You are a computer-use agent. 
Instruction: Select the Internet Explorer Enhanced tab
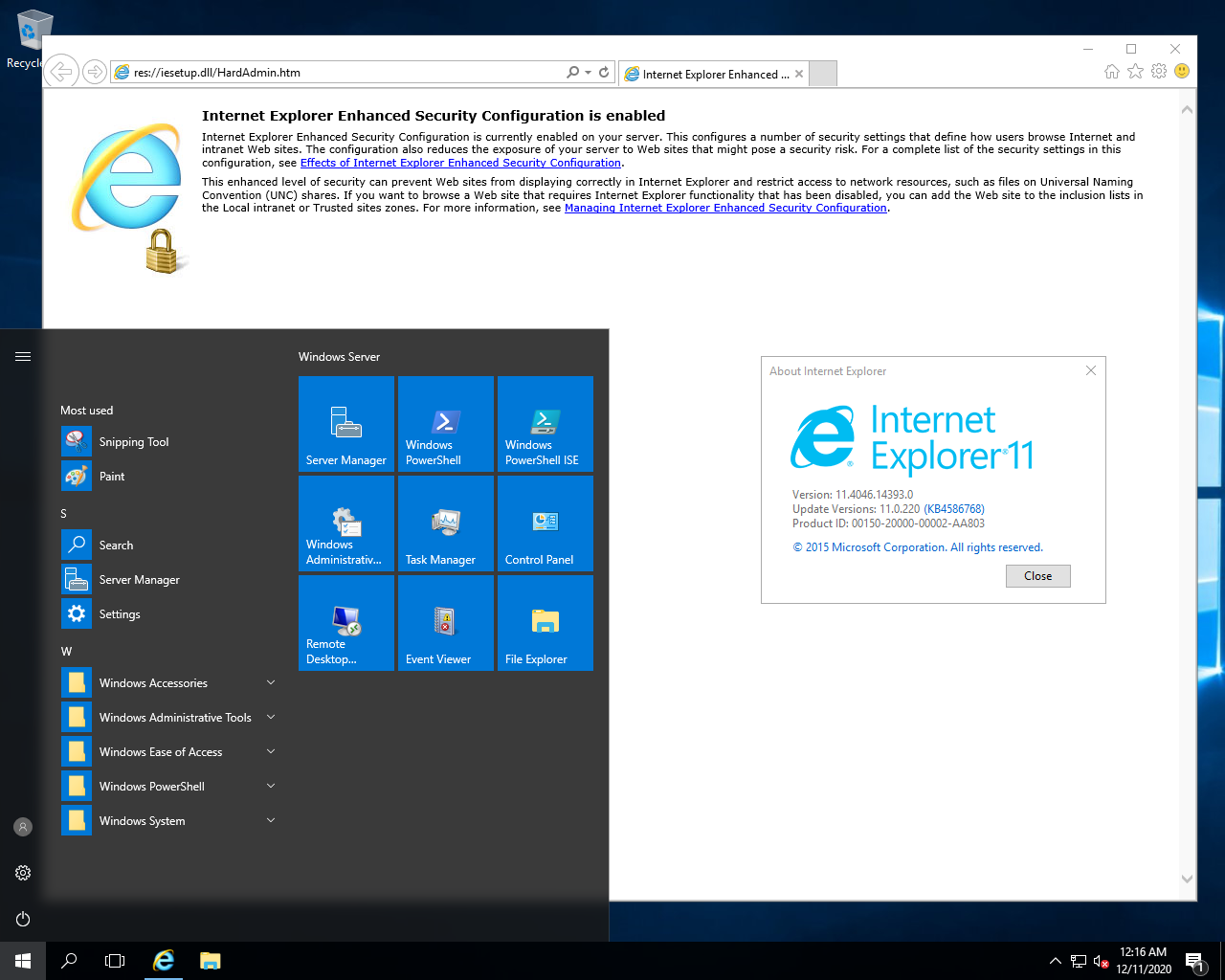[x=713, y=74]
